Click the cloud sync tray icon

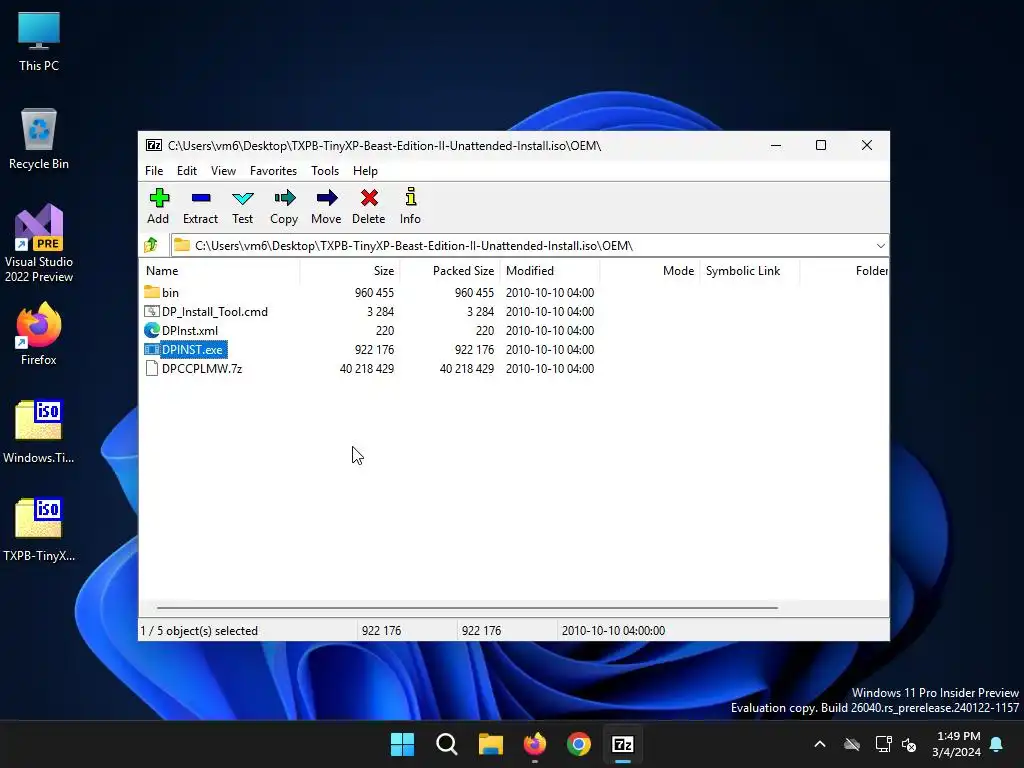click(x=852, y=744)
